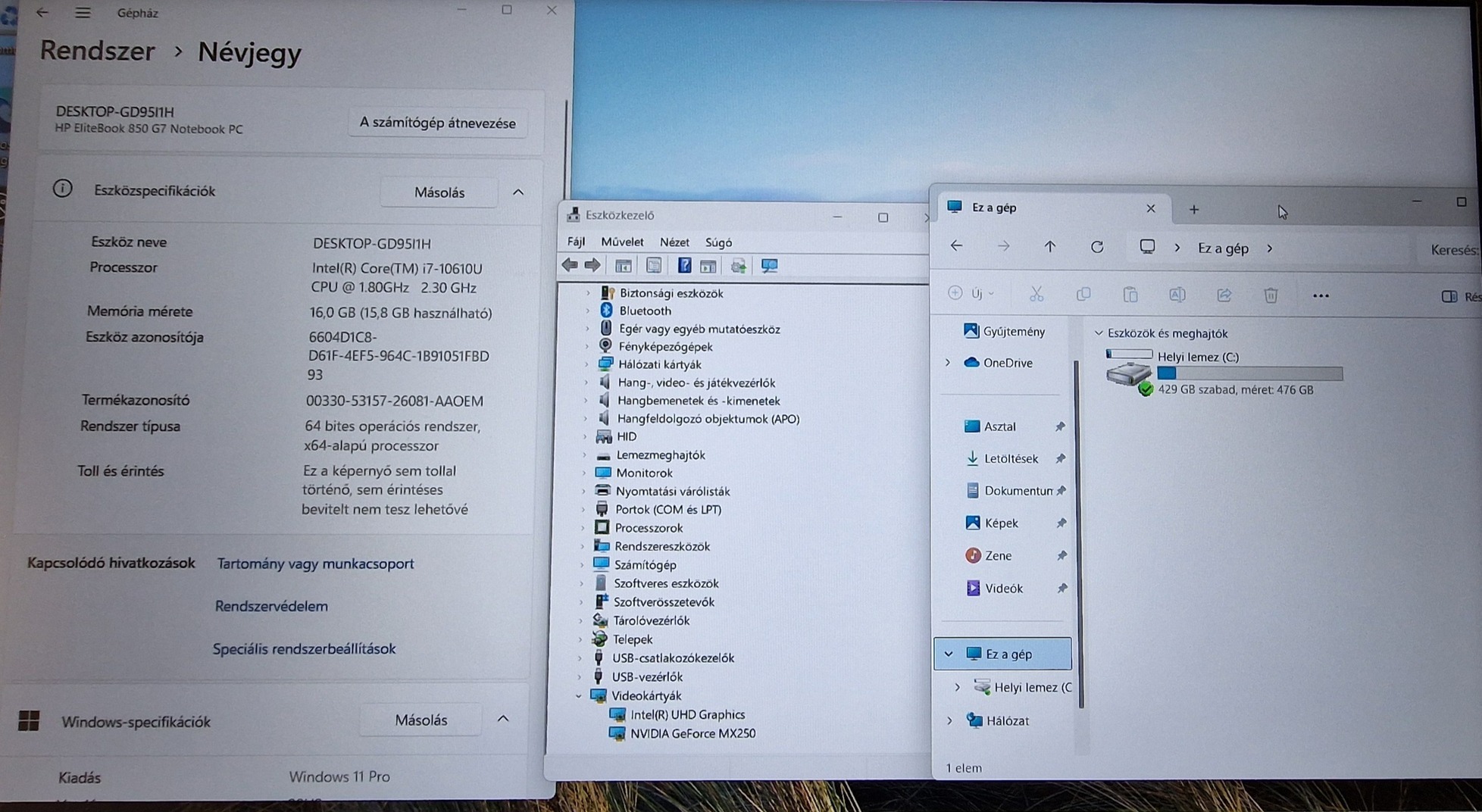Viewport: 1482px width, 812px height.
Task: Open a new Explorer tab with plus
Action: 1193,210
